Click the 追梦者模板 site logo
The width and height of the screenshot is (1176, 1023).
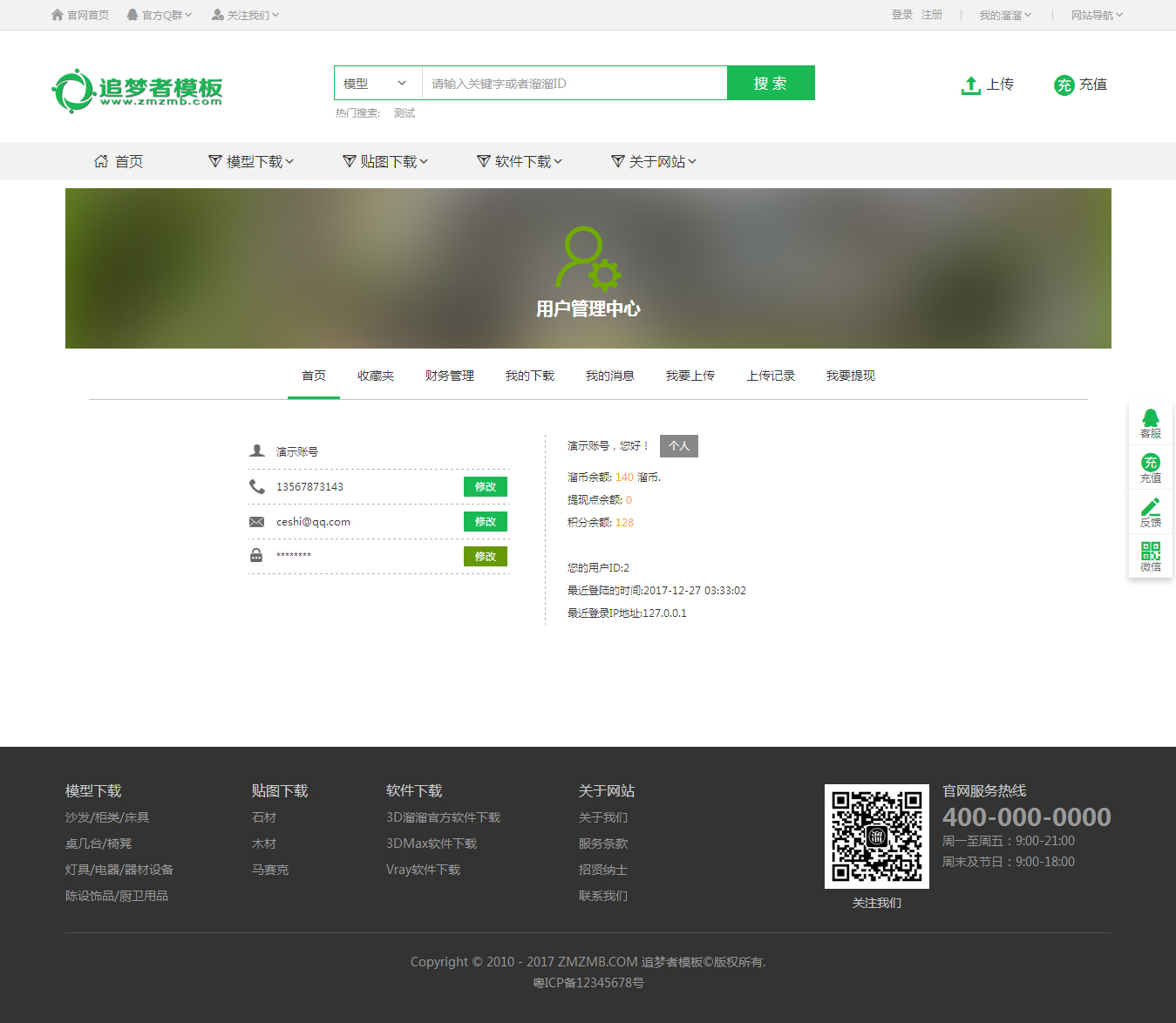tap(138, 91)
